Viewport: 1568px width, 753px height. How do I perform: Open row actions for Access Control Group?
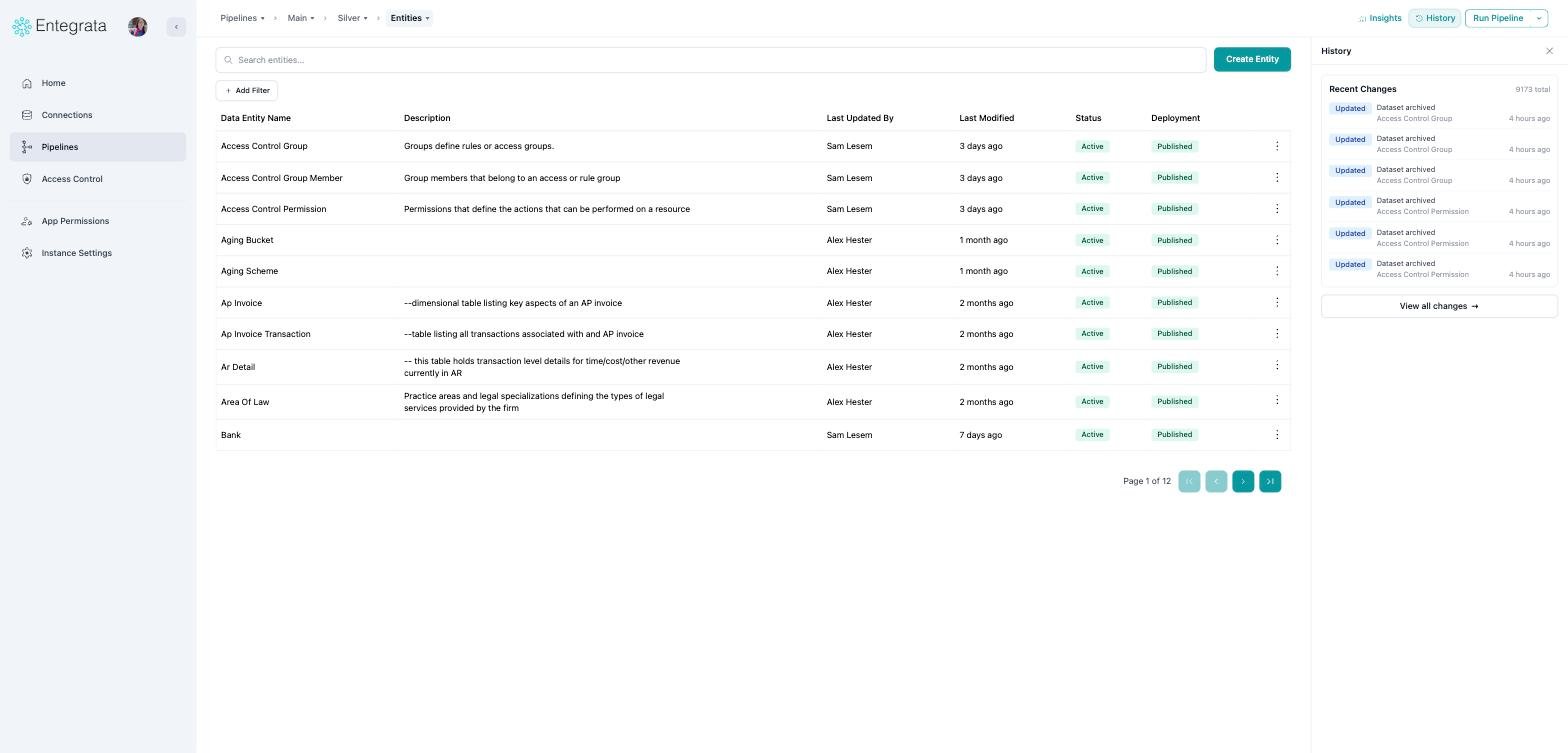[1277, 146]
